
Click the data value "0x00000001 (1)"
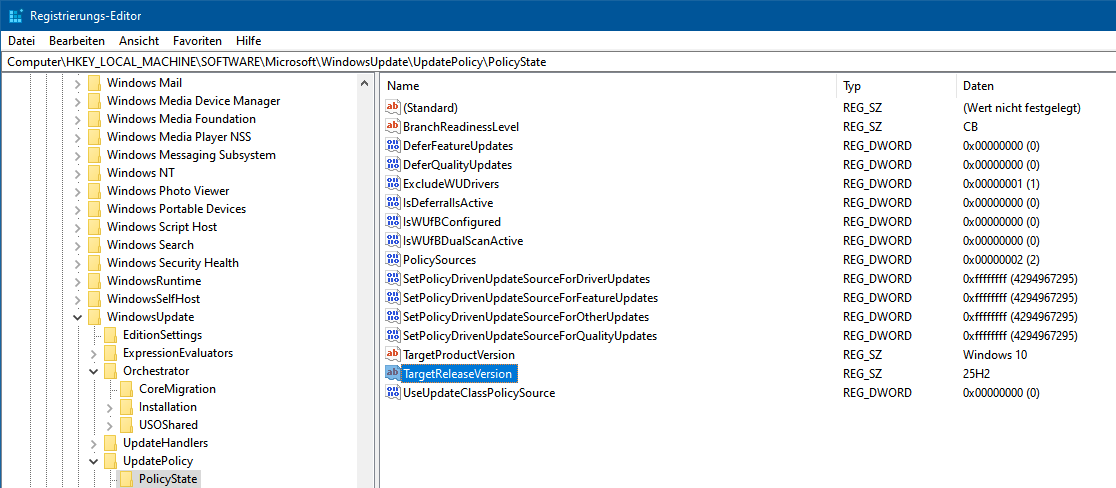click(x=1001, y=184)
